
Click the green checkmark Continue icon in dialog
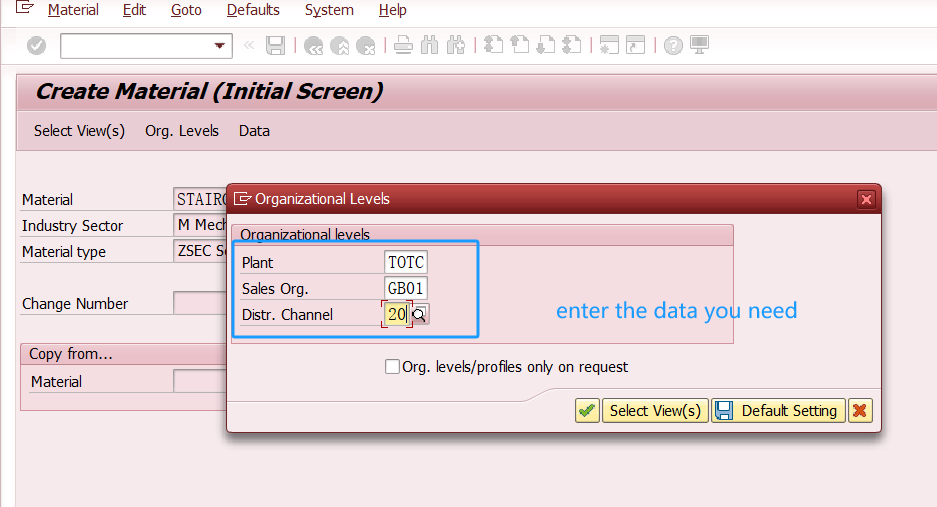(587, 411)
